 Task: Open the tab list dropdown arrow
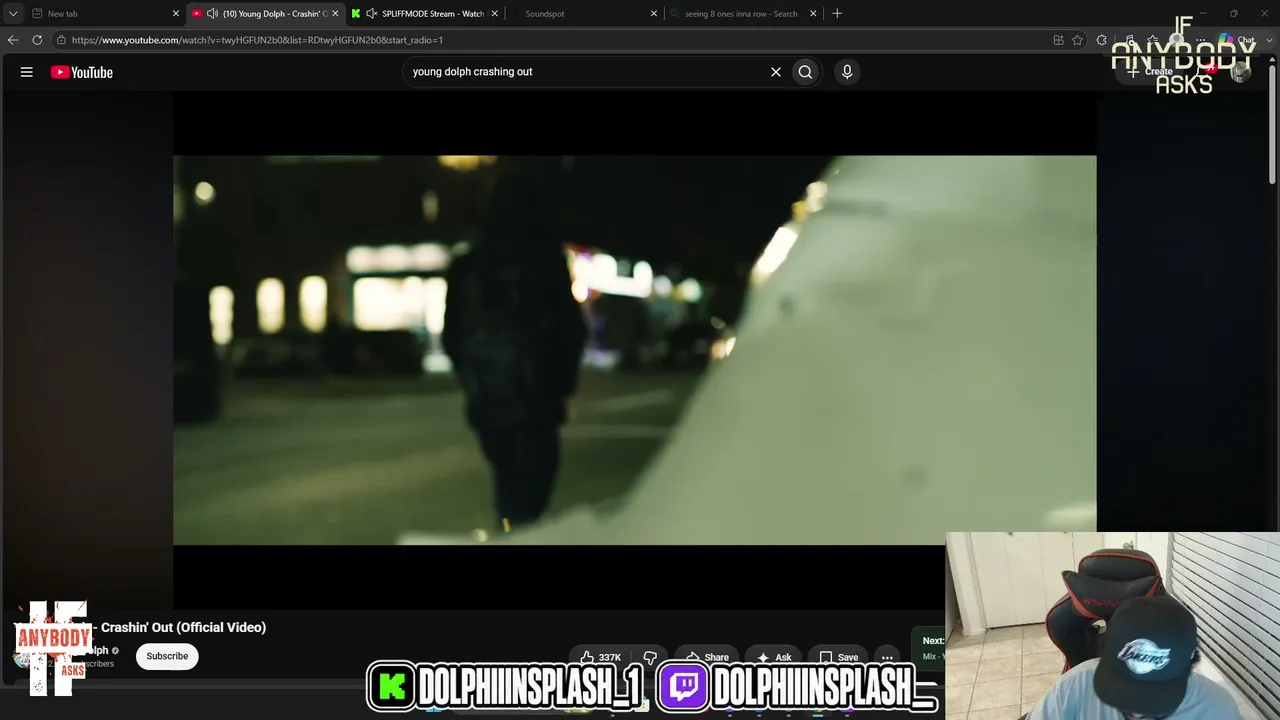(13, 14)
